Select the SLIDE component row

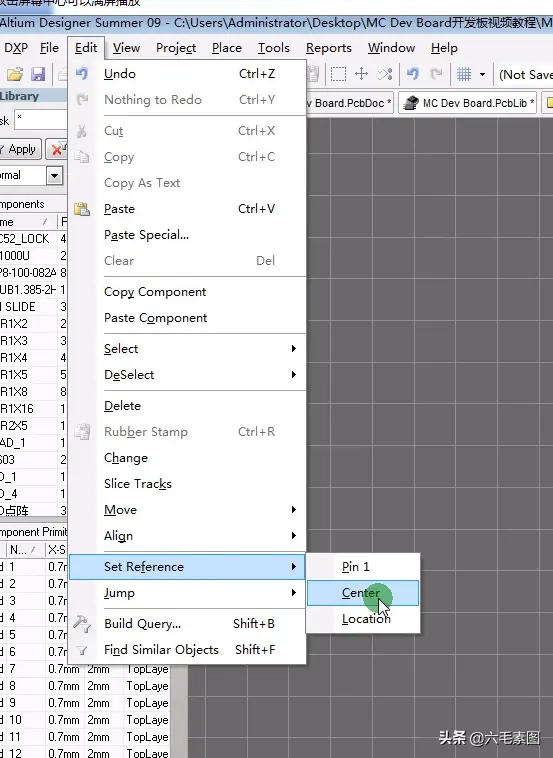pos(33,307)
